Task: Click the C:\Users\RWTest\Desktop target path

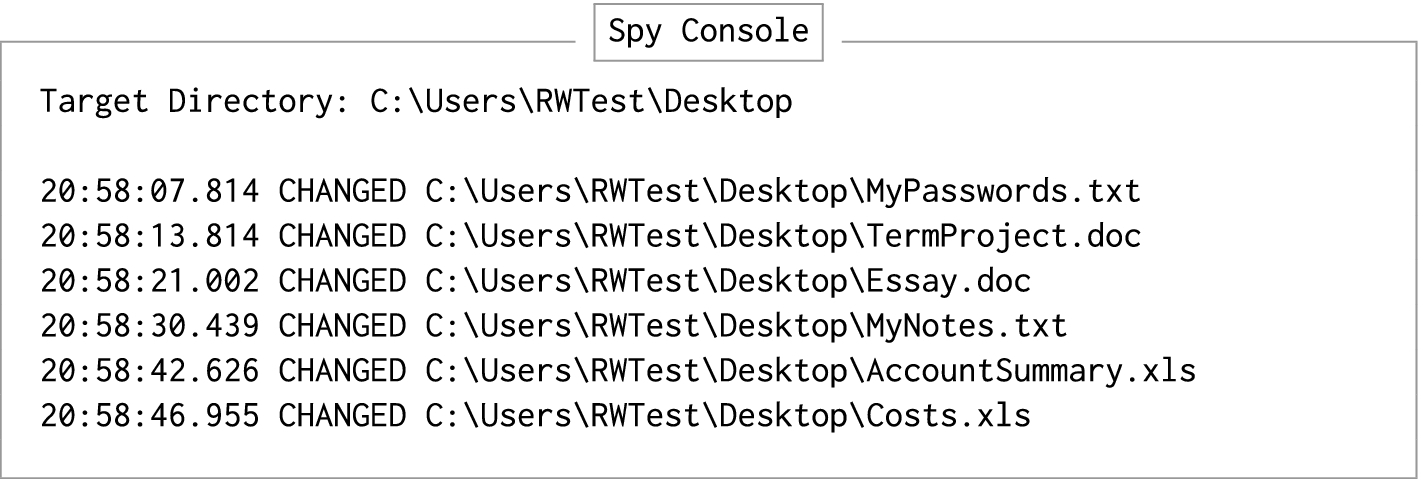Action: pos(581,102)
